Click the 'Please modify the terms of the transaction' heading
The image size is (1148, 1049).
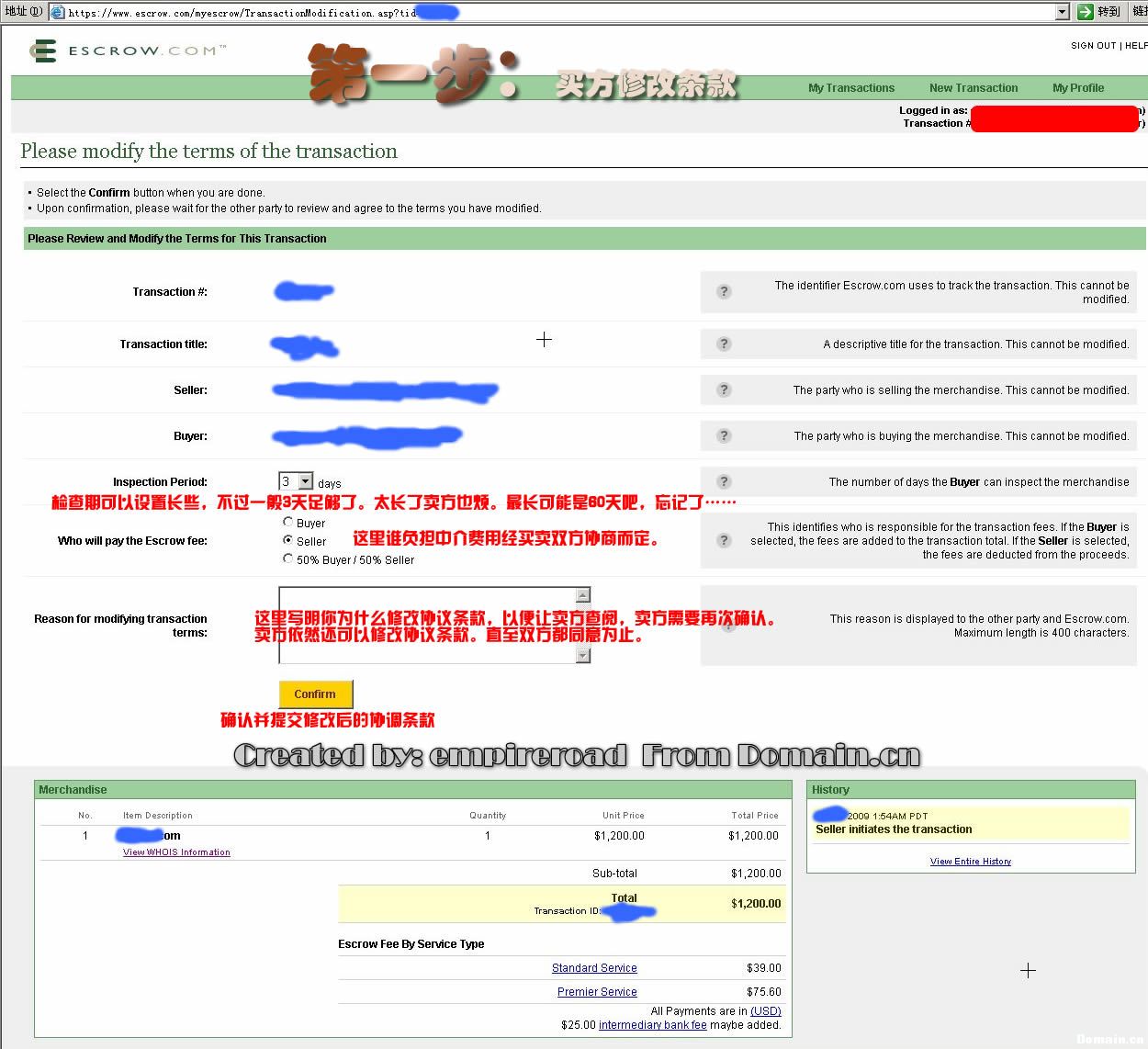click(209, 152)
